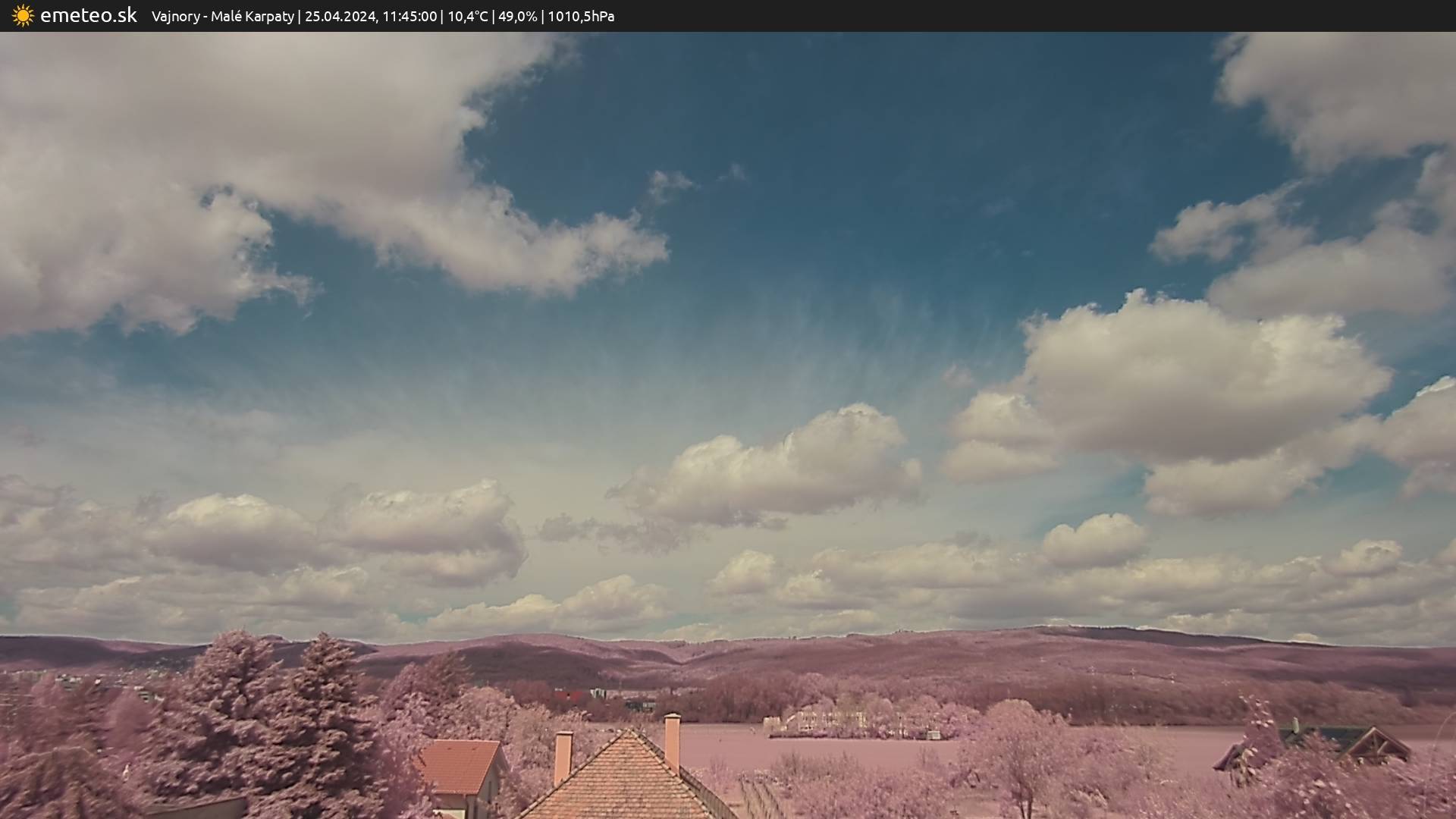The height and width of the screenshot is (819, 1456).
Task: Click the 1010,5hPa pressure reading
Action: [581, 17]
